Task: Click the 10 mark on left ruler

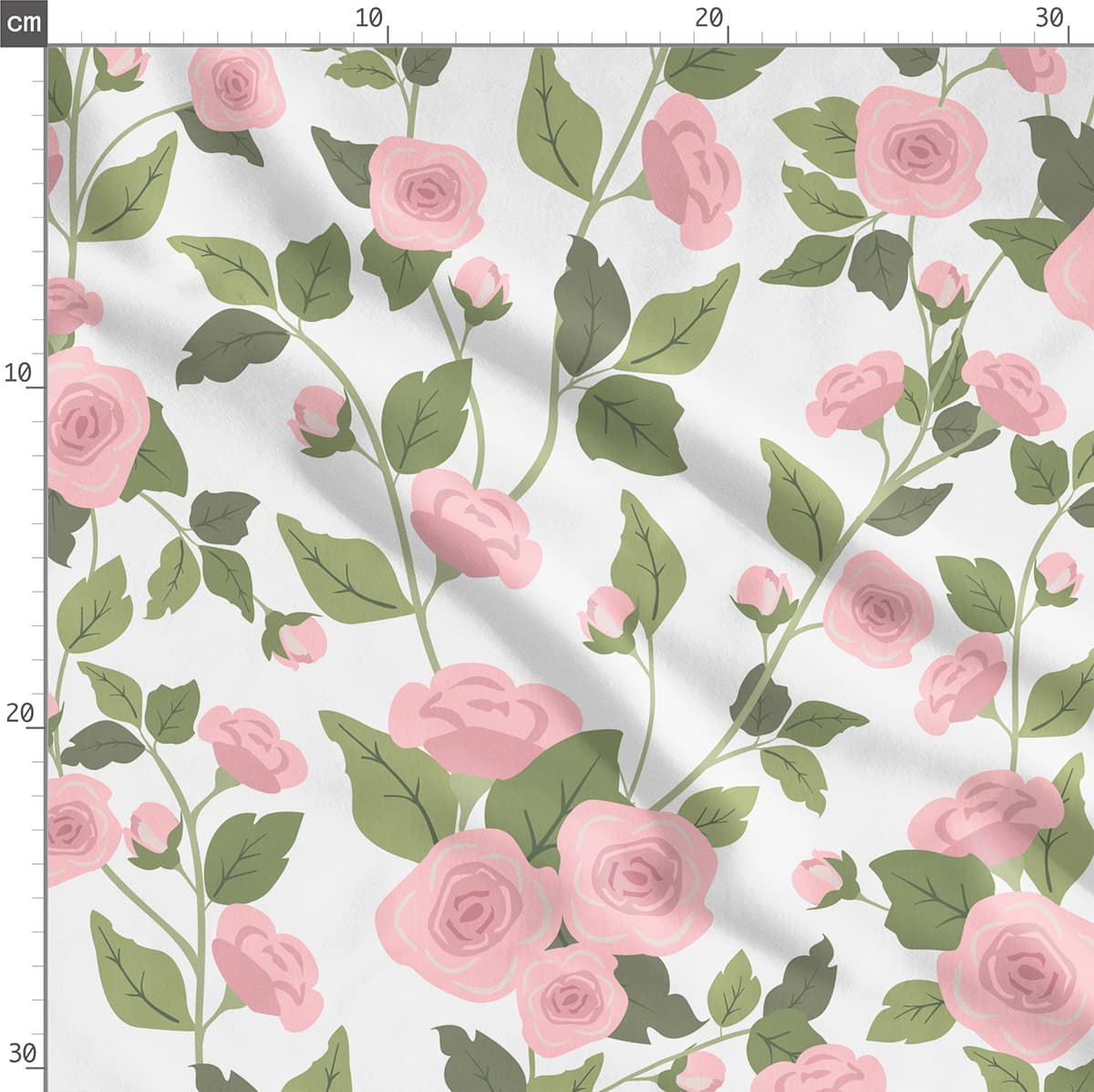Action: [x=19, y=372]
